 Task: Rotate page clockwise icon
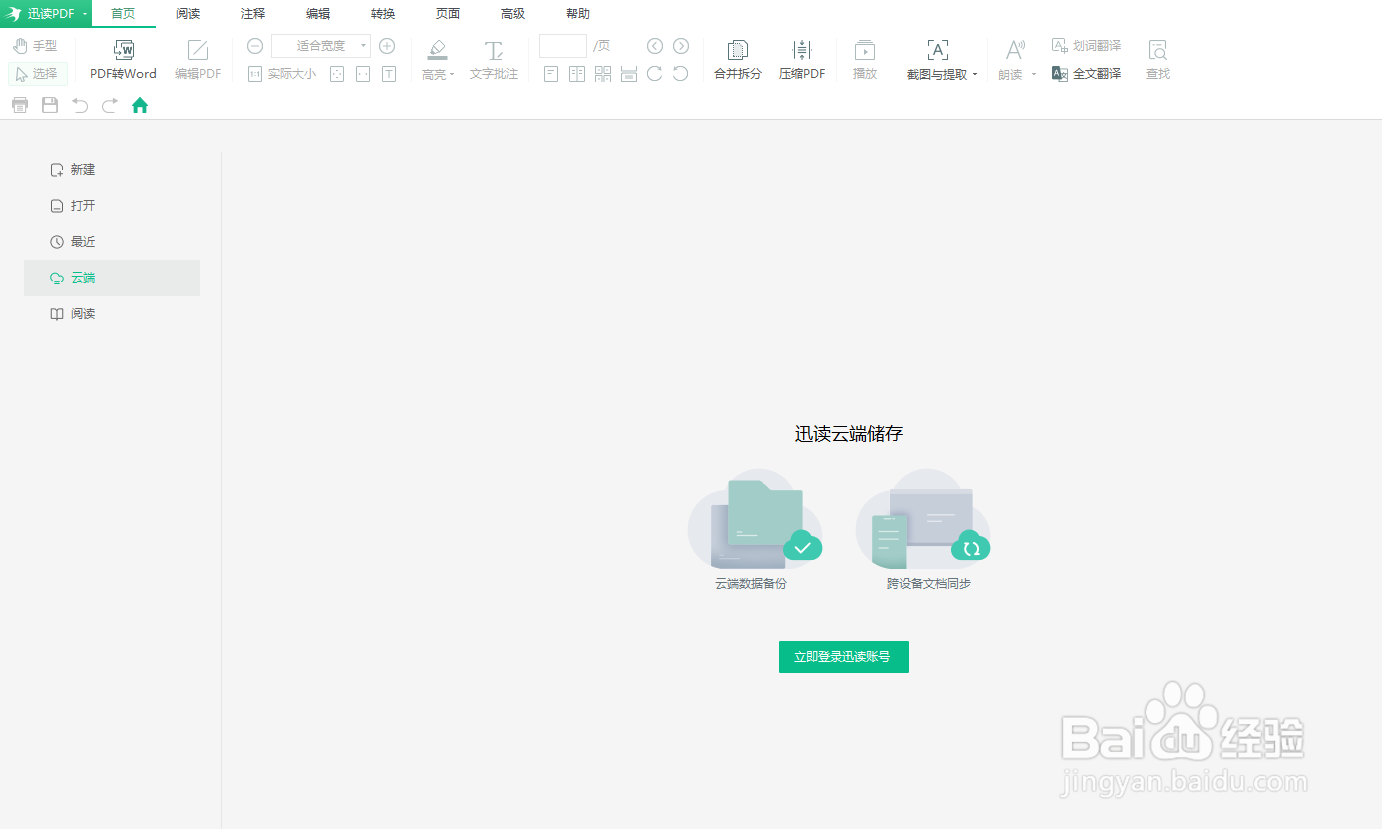click(655, 74)
